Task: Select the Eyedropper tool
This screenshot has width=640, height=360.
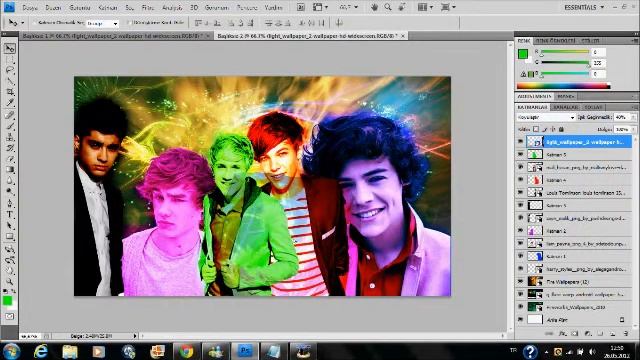Action: [10, 103]
